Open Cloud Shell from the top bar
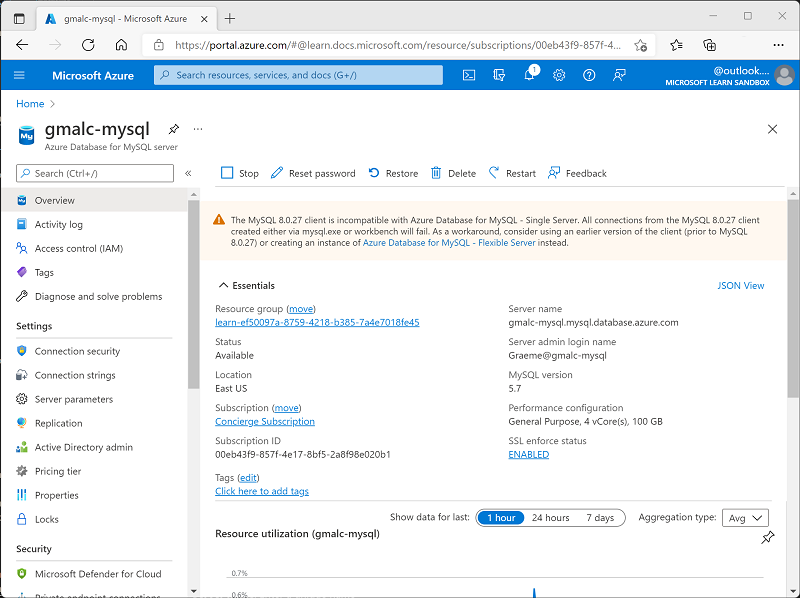The width and height of the screenshot is (800, 598). 469,76
